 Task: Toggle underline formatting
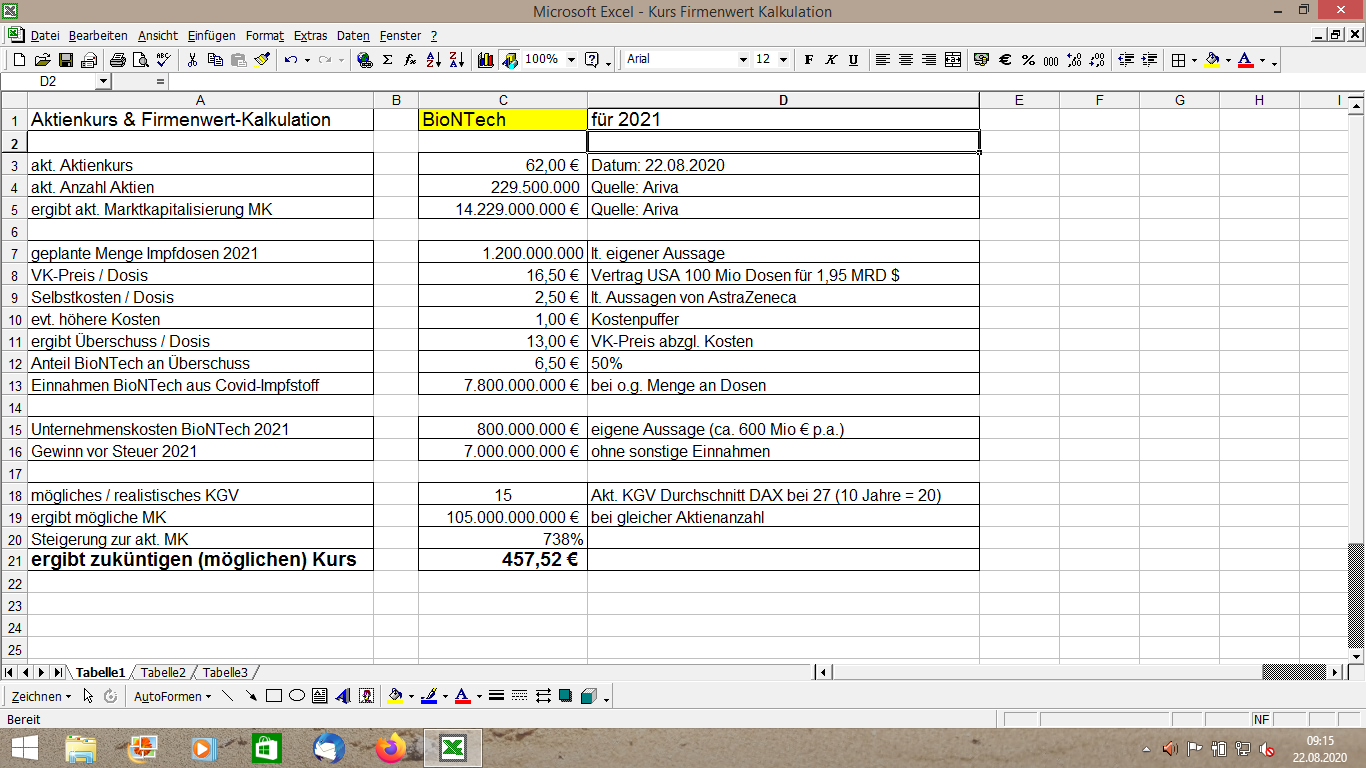point(853,60)
